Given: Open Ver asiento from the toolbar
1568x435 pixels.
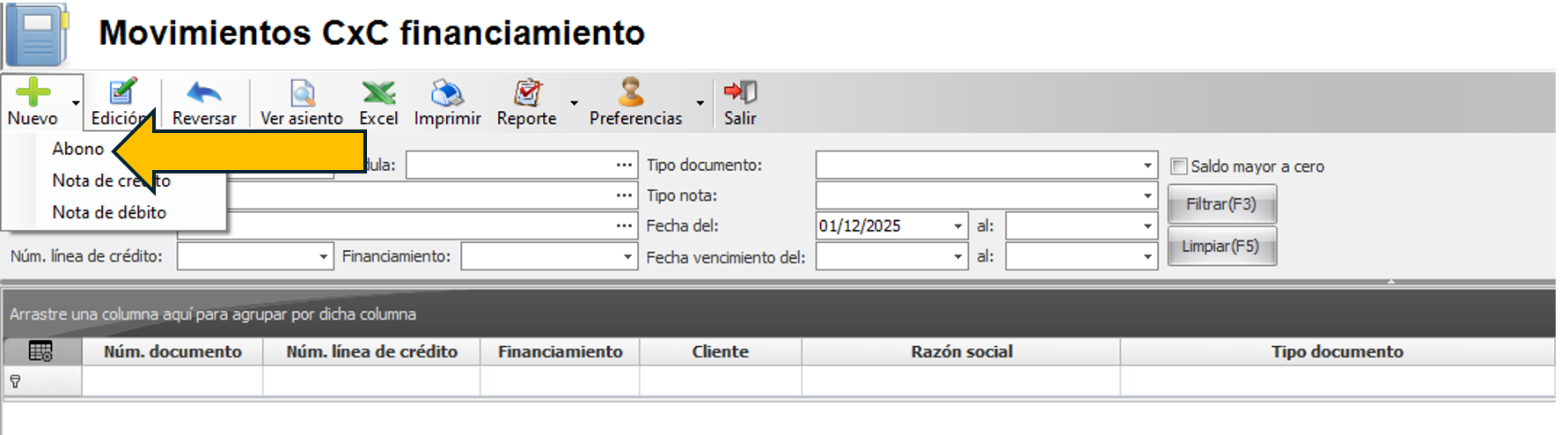Looking at the screenshot, I should (302, 92).
